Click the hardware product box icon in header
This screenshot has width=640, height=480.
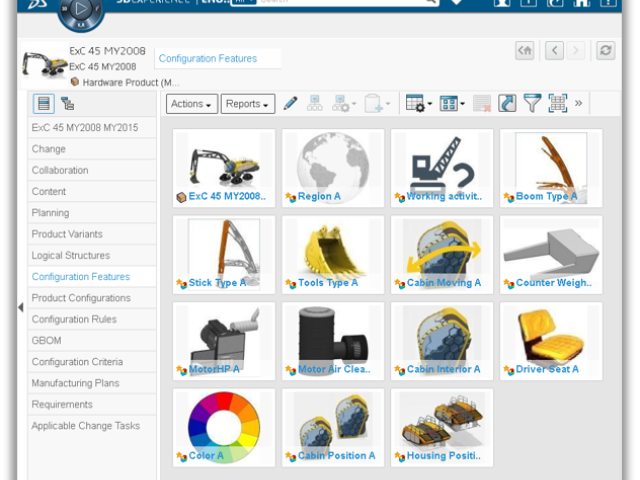click(75, 82)
